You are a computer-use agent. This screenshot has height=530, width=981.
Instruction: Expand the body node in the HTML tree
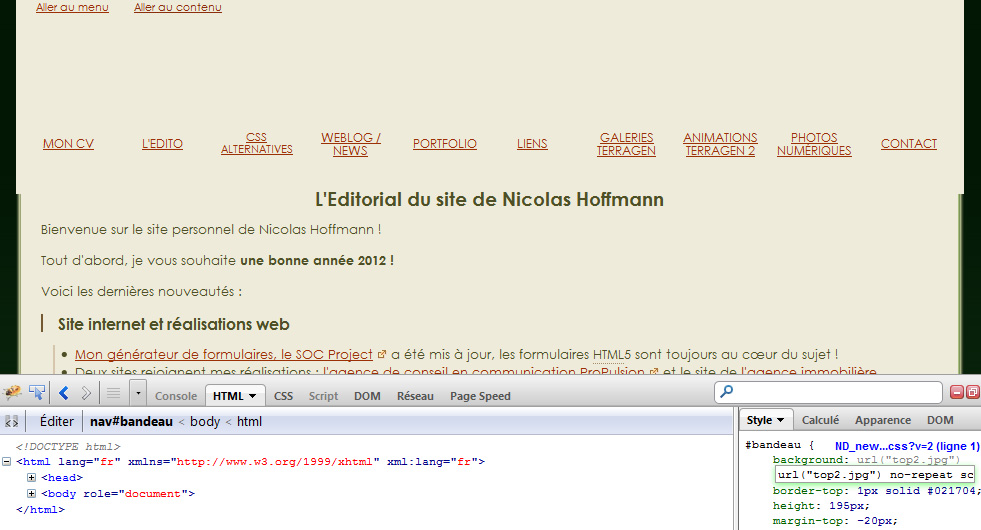coord(31,494)
